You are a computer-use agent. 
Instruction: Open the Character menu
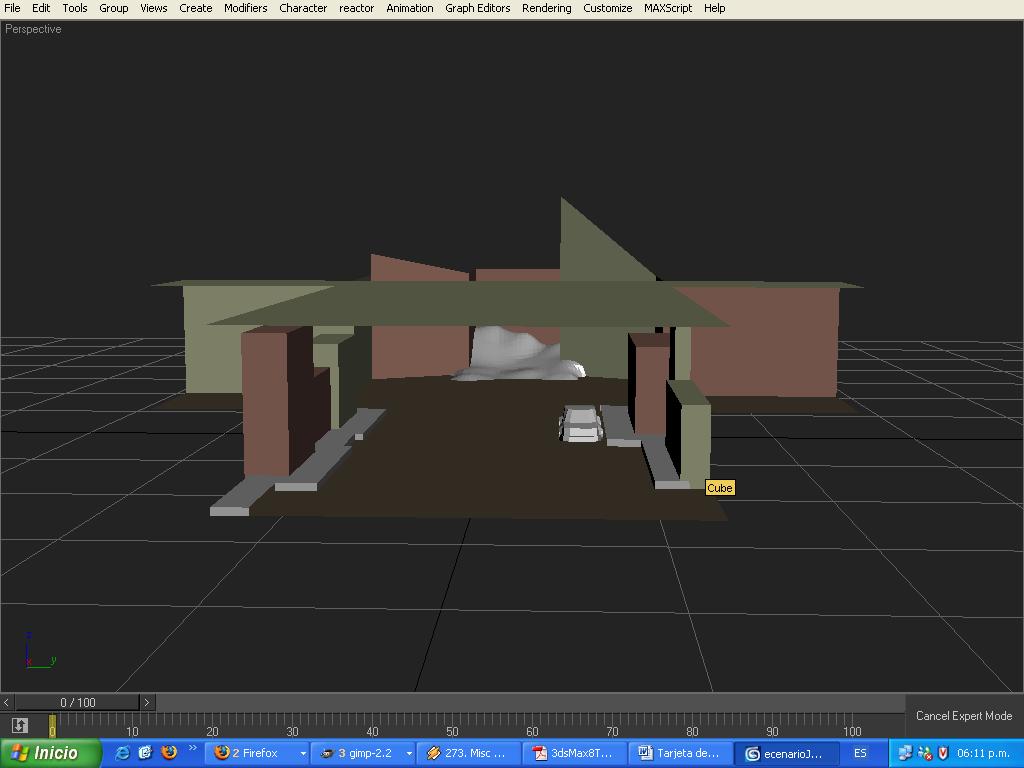303,8
